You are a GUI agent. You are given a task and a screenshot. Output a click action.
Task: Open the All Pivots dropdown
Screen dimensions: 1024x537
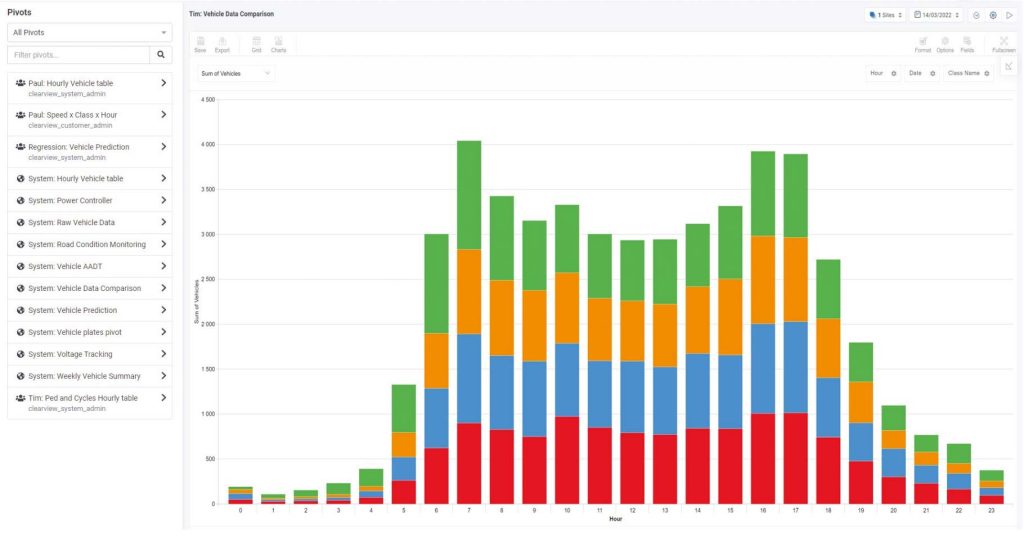pos(89,32)
